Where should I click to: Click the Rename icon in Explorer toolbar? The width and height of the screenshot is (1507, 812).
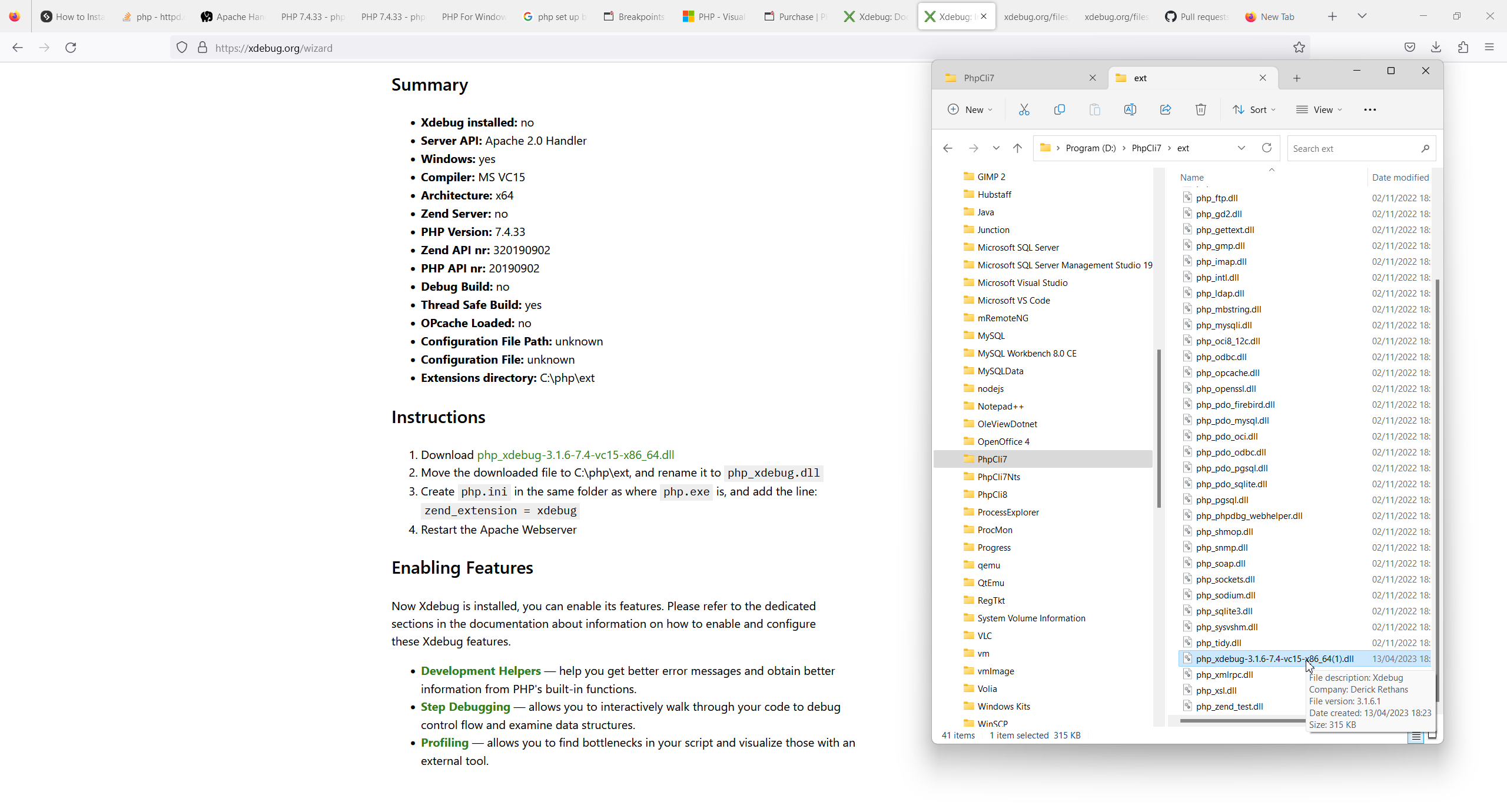click(x=1130, y=109)
